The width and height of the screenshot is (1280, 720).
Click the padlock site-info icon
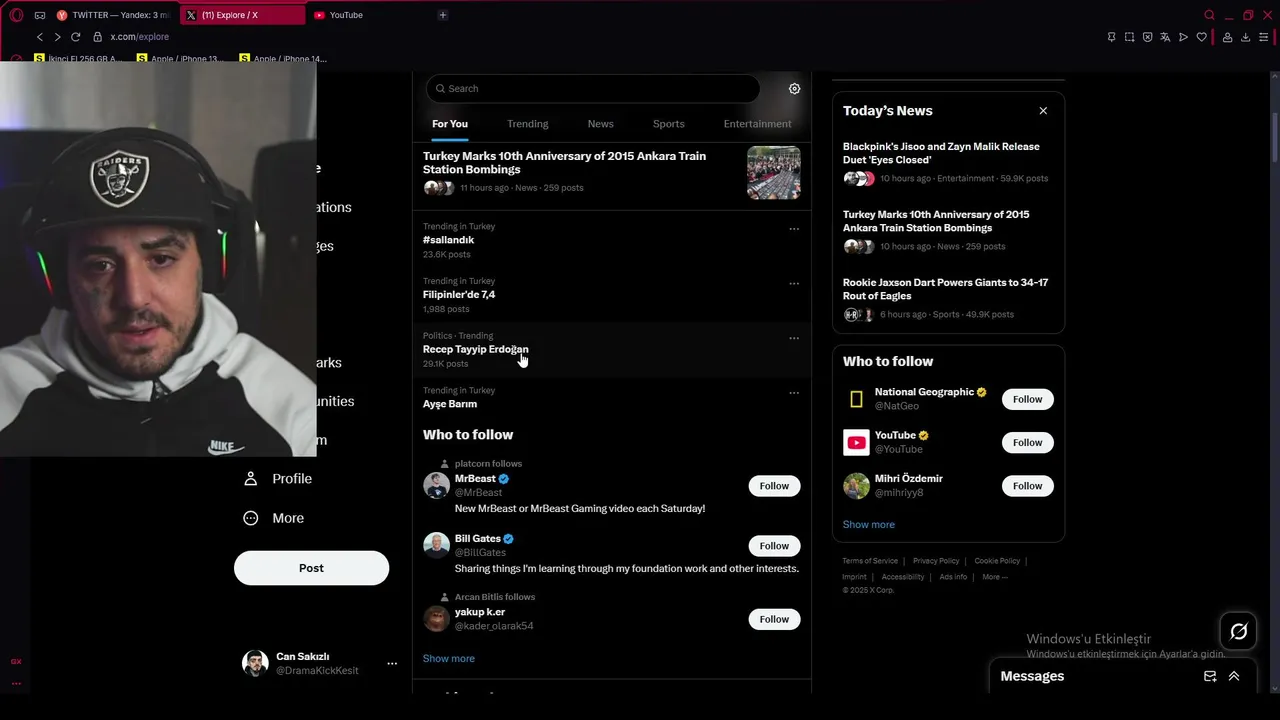pyautogui.click(x=98, y=37)
